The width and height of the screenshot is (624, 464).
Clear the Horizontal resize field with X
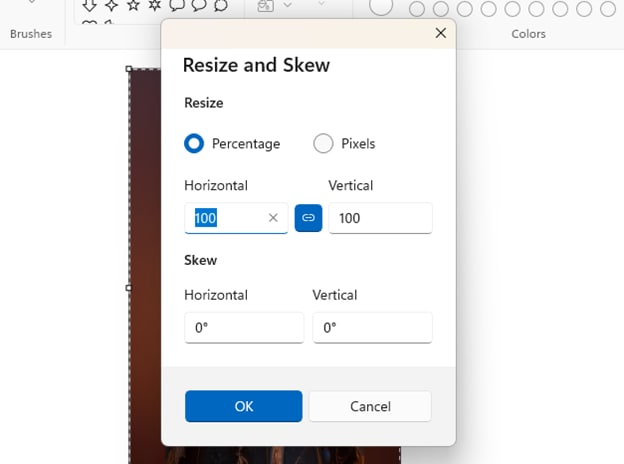coord(273,217)
